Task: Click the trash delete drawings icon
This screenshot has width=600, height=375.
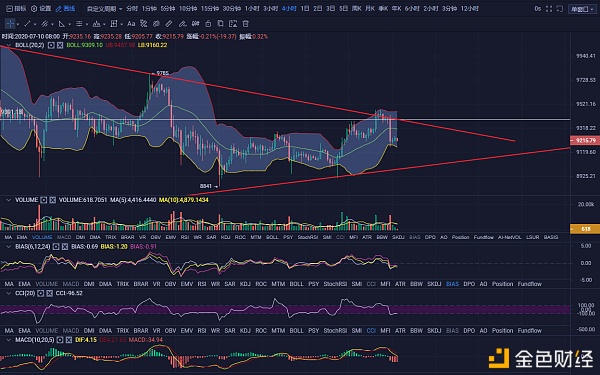Action: click(246, 24)
